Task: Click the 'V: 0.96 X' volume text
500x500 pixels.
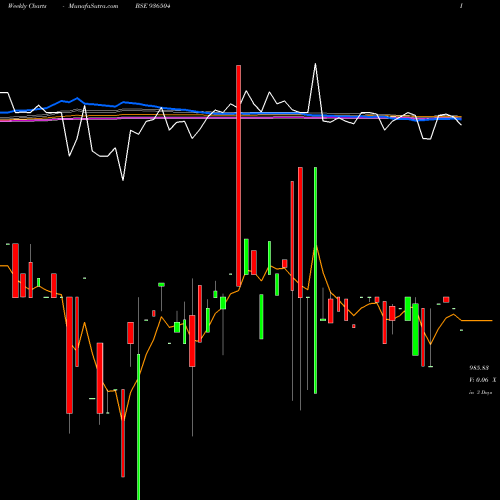Action: (x=482, y=380)
